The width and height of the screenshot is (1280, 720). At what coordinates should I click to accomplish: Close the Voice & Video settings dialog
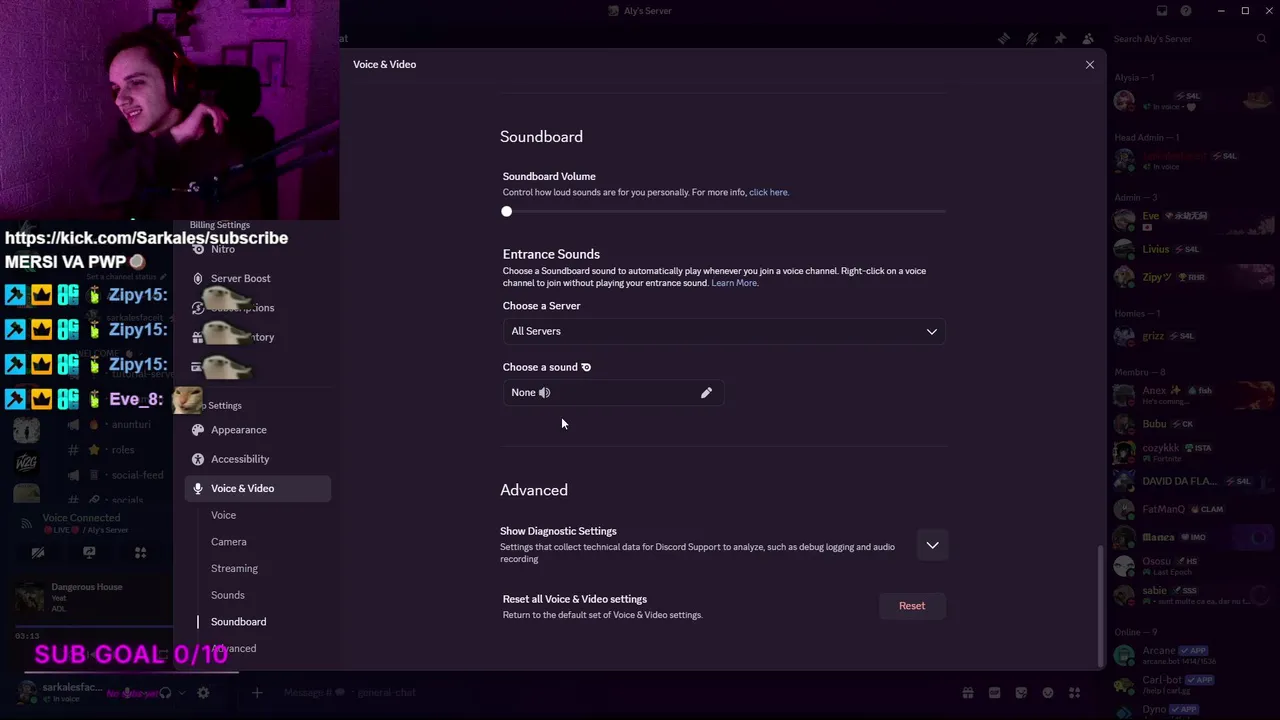click(1090, 64)
